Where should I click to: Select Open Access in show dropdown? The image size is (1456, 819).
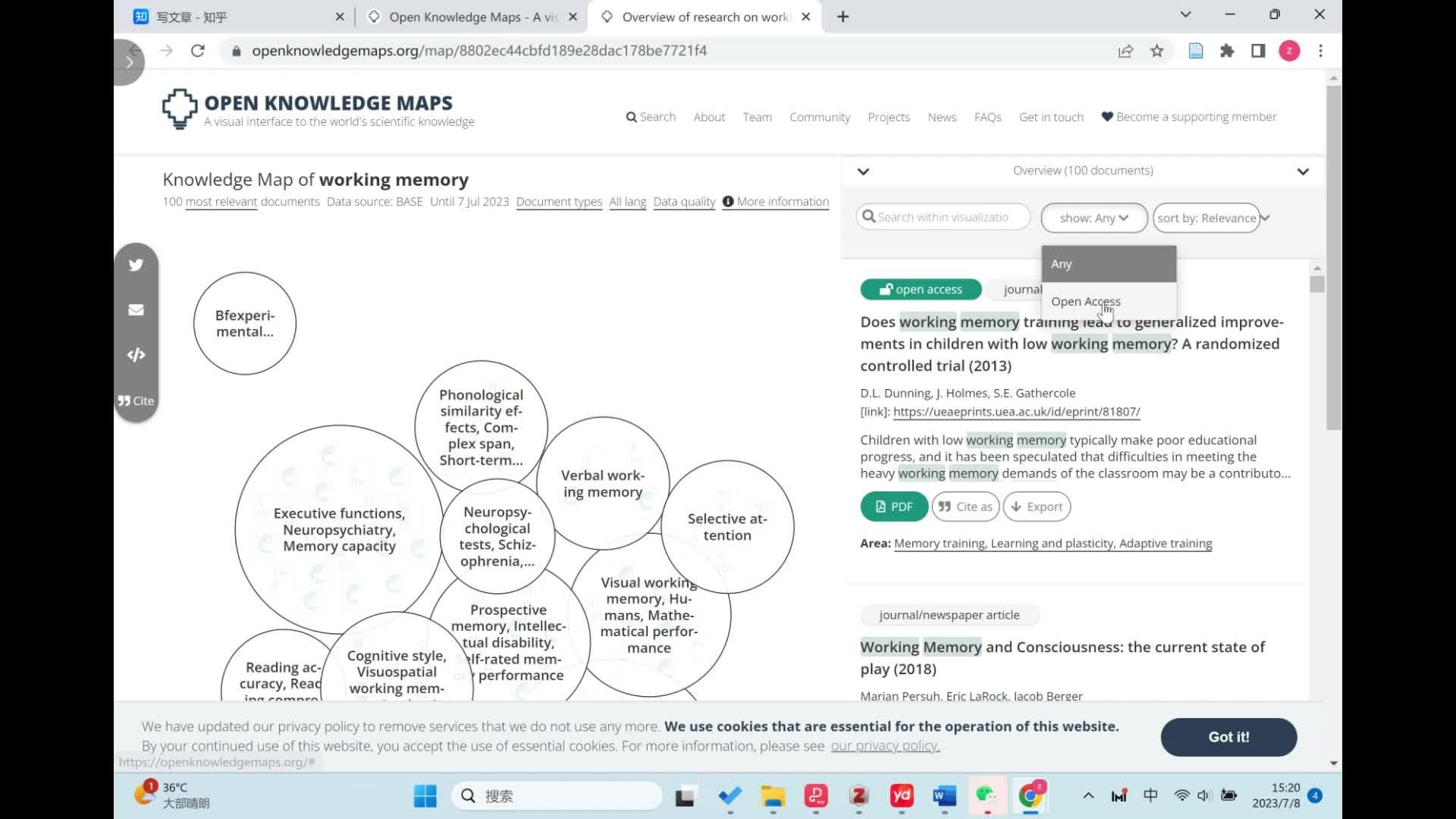[x=1085, y=301]
